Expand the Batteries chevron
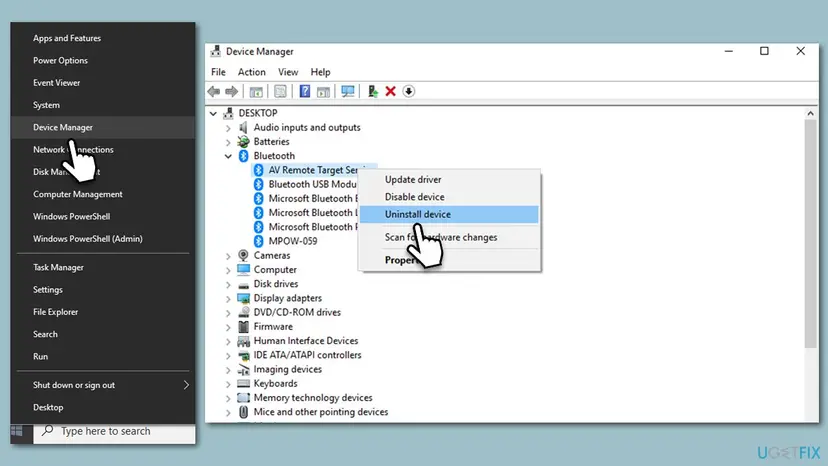Image resolution: width=828 pixels, height=466 pixels. pyautogui.click(x=228, y=142)
